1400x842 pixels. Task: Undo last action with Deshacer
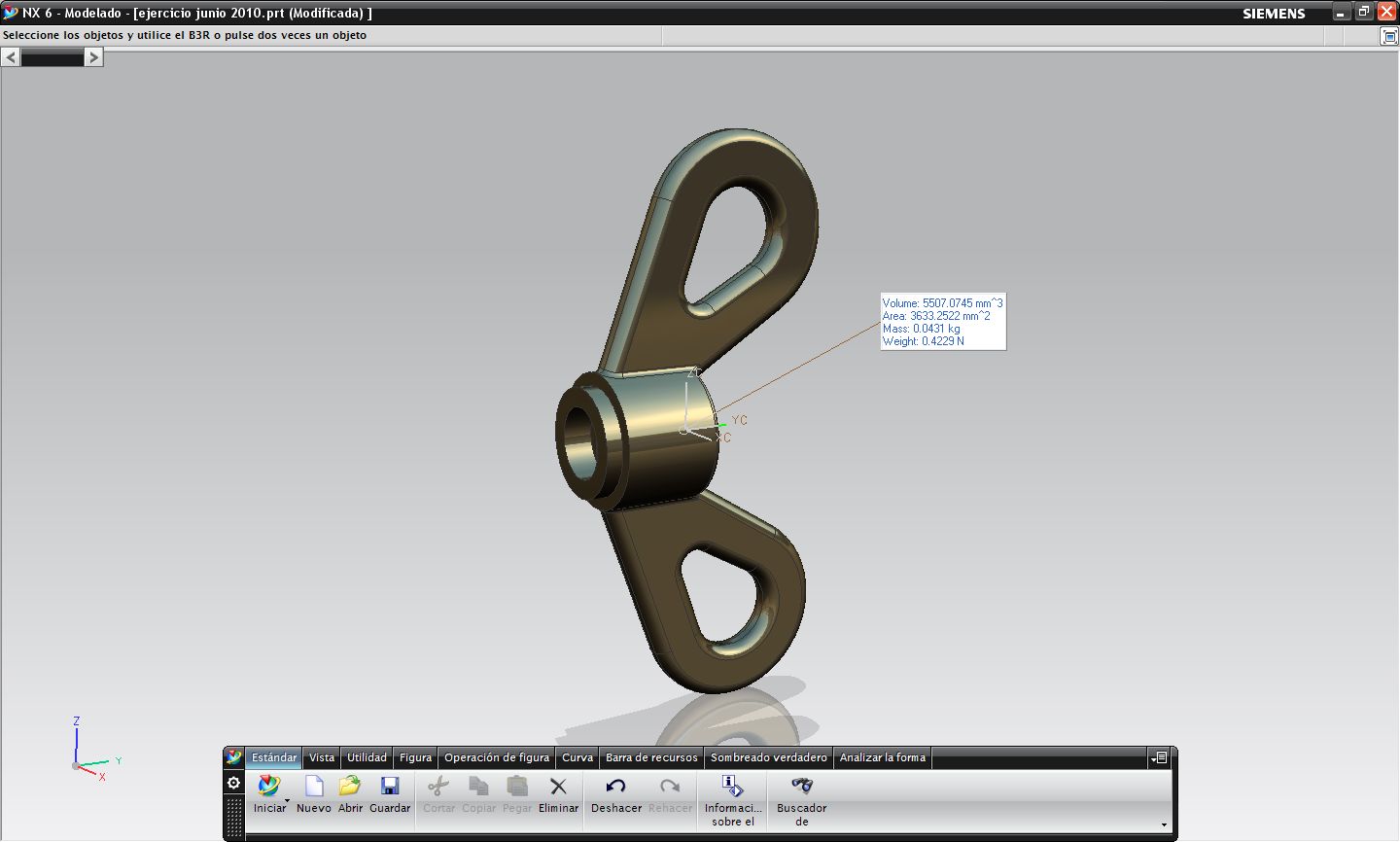point(615,786)
